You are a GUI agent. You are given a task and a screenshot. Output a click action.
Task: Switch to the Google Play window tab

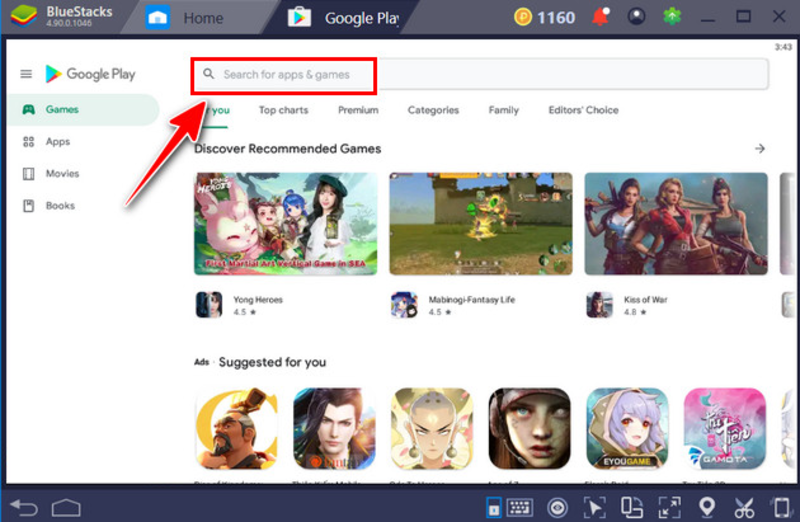(343, 18)
